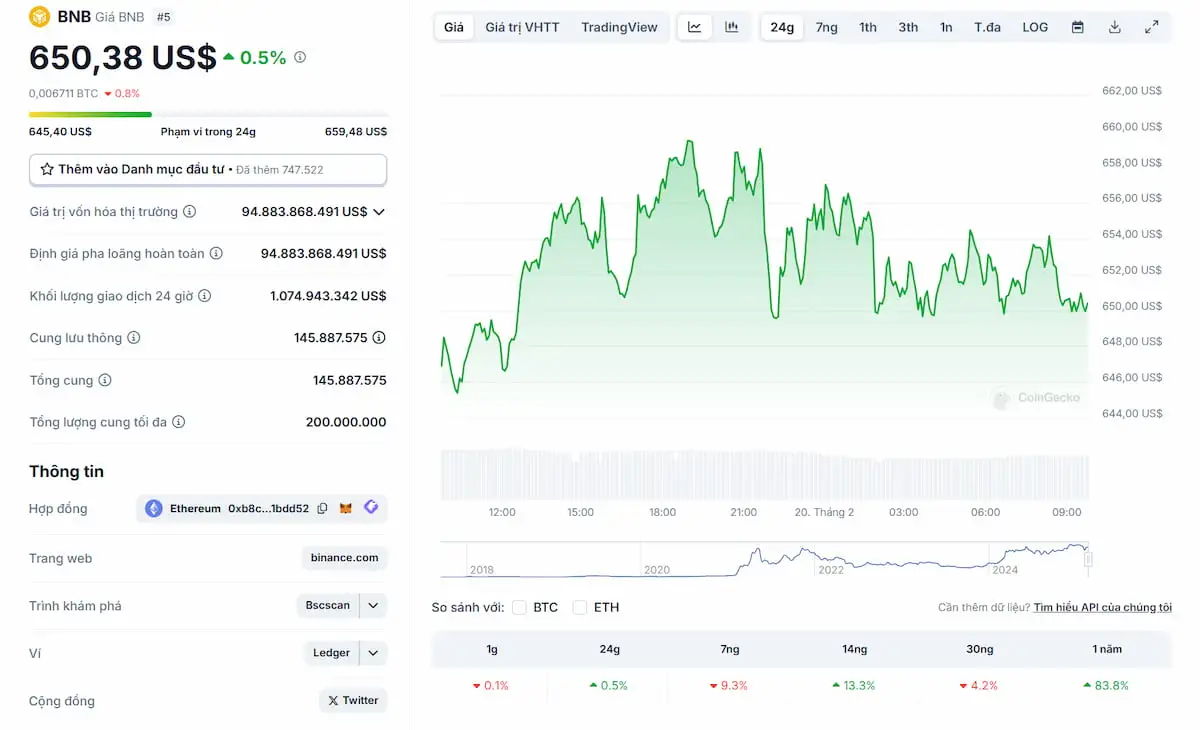The height and width of the screenshot is (730, 1200).
Task: Select the line chart icon
Action: (x=694, y=27)
